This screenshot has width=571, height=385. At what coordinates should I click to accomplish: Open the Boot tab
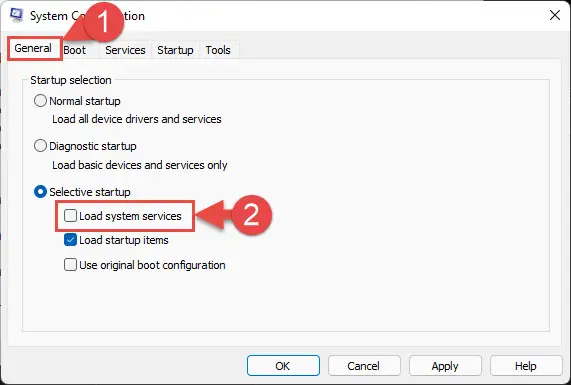pyautogui.click(x=75, y=50)
